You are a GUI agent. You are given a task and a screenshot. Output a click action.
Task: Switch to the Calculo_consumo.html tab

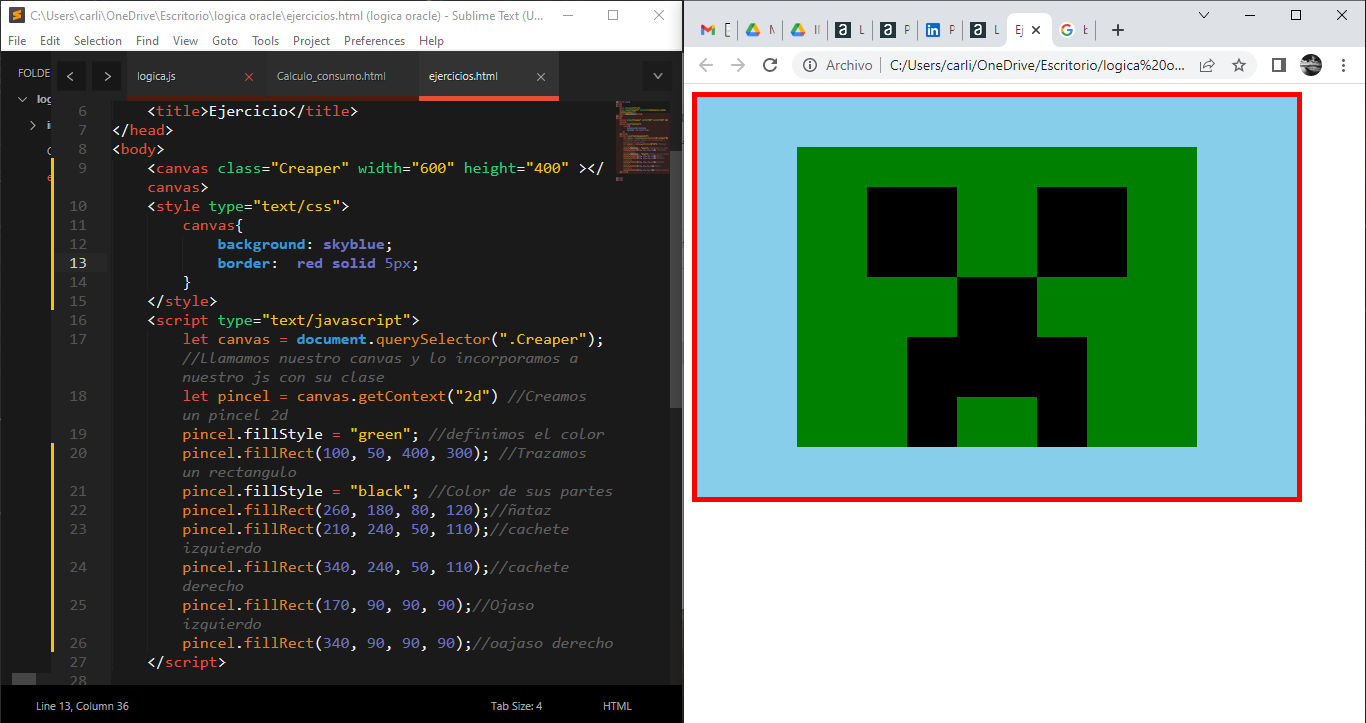331,76
